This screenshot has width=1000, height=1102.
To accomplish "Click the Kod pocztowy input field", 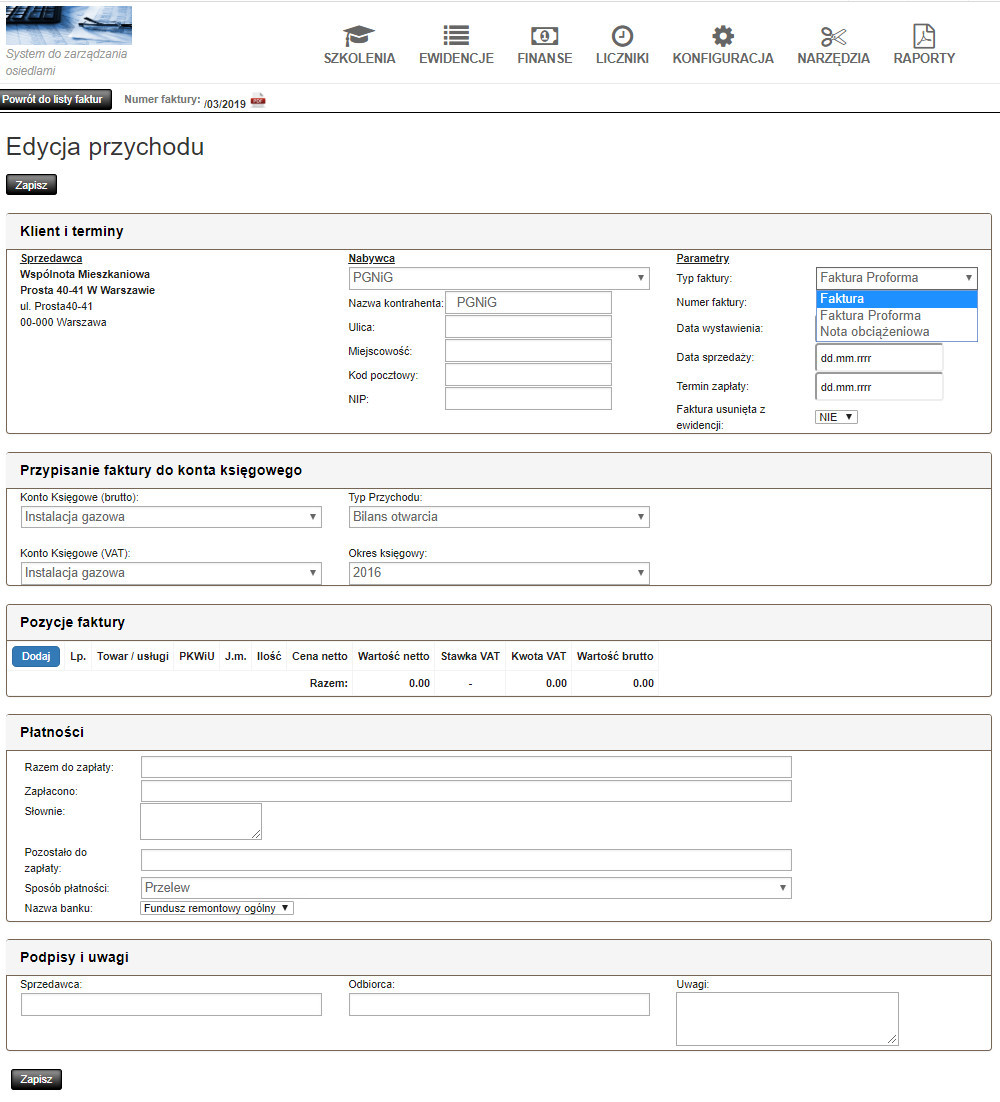I will [x=528, y=375].
